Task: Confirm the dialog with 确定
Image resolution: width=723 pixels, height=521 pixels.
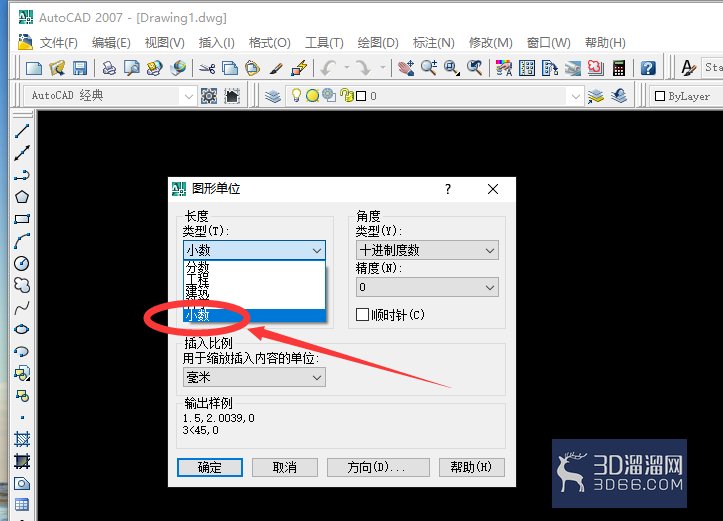Action: tap(210, 468)
